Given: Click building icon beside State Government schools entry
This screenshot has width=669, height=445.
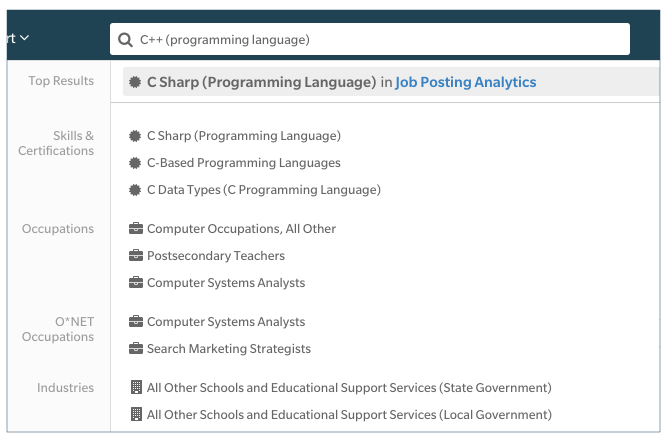Looking at the screenshot, I should pos(136,387).
